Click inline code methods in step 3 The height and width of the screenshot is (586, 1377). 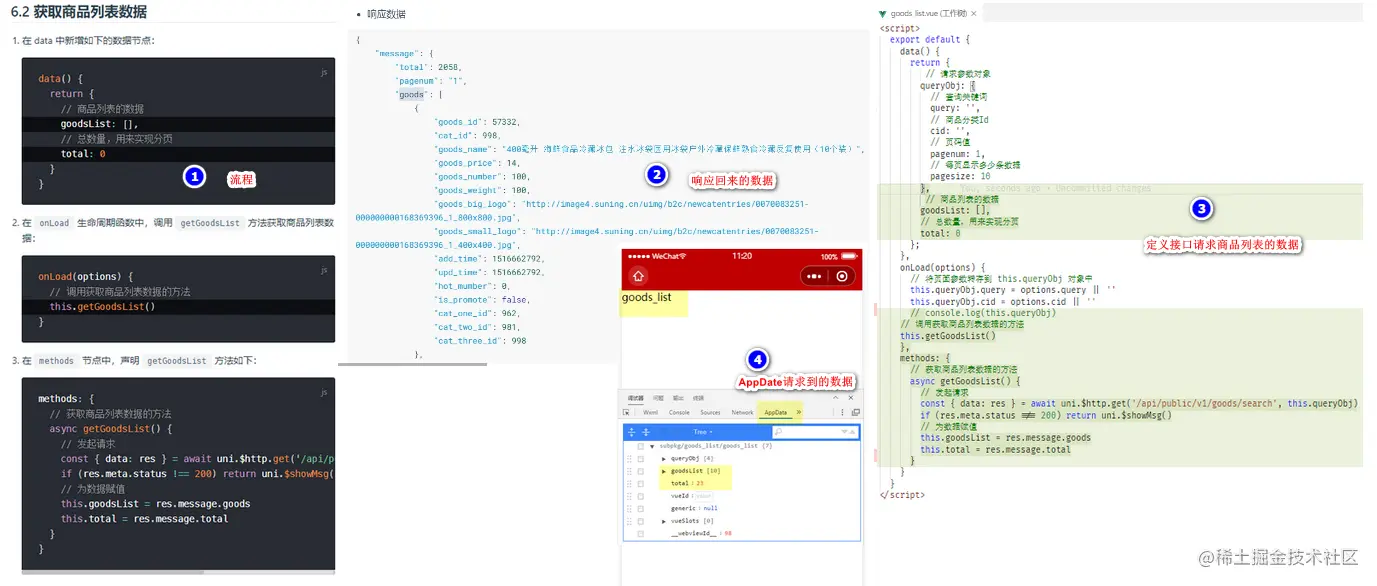point(56,360)
